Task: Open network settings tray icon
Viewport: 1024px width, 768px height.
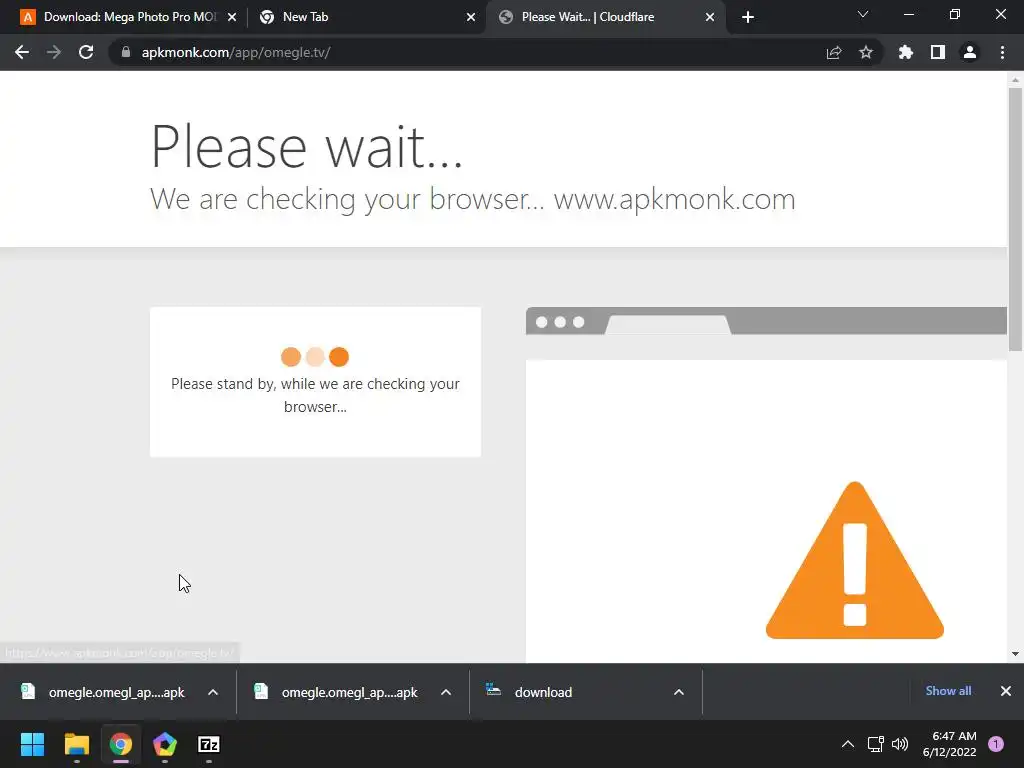Action: 875,744
